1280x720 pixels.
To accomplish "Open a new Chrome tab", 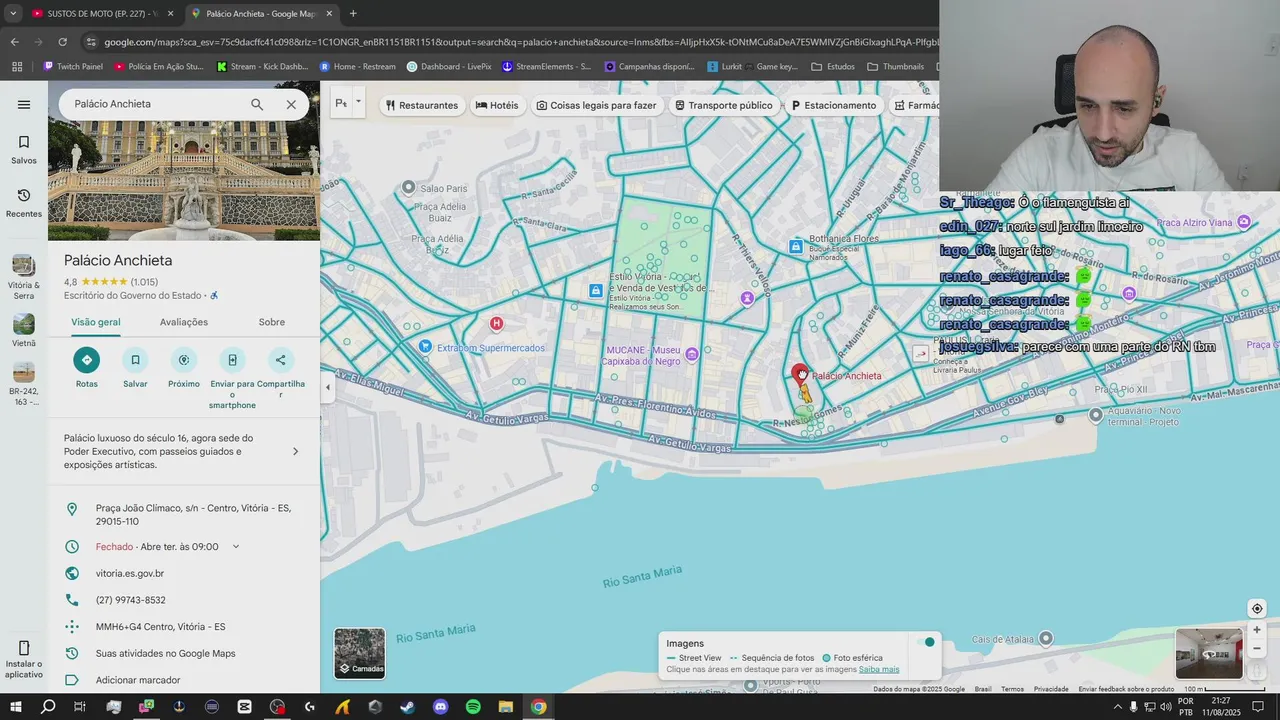I will point(353,14).
